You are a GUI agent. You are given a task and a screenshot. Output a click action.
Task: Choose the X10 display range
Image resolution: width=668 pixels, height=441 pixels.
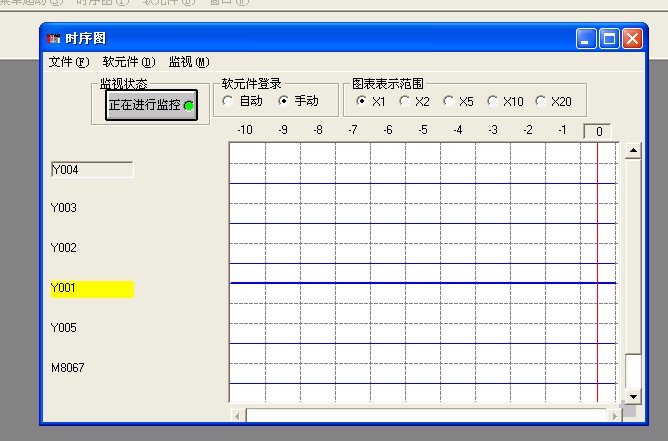click(493, 101)
